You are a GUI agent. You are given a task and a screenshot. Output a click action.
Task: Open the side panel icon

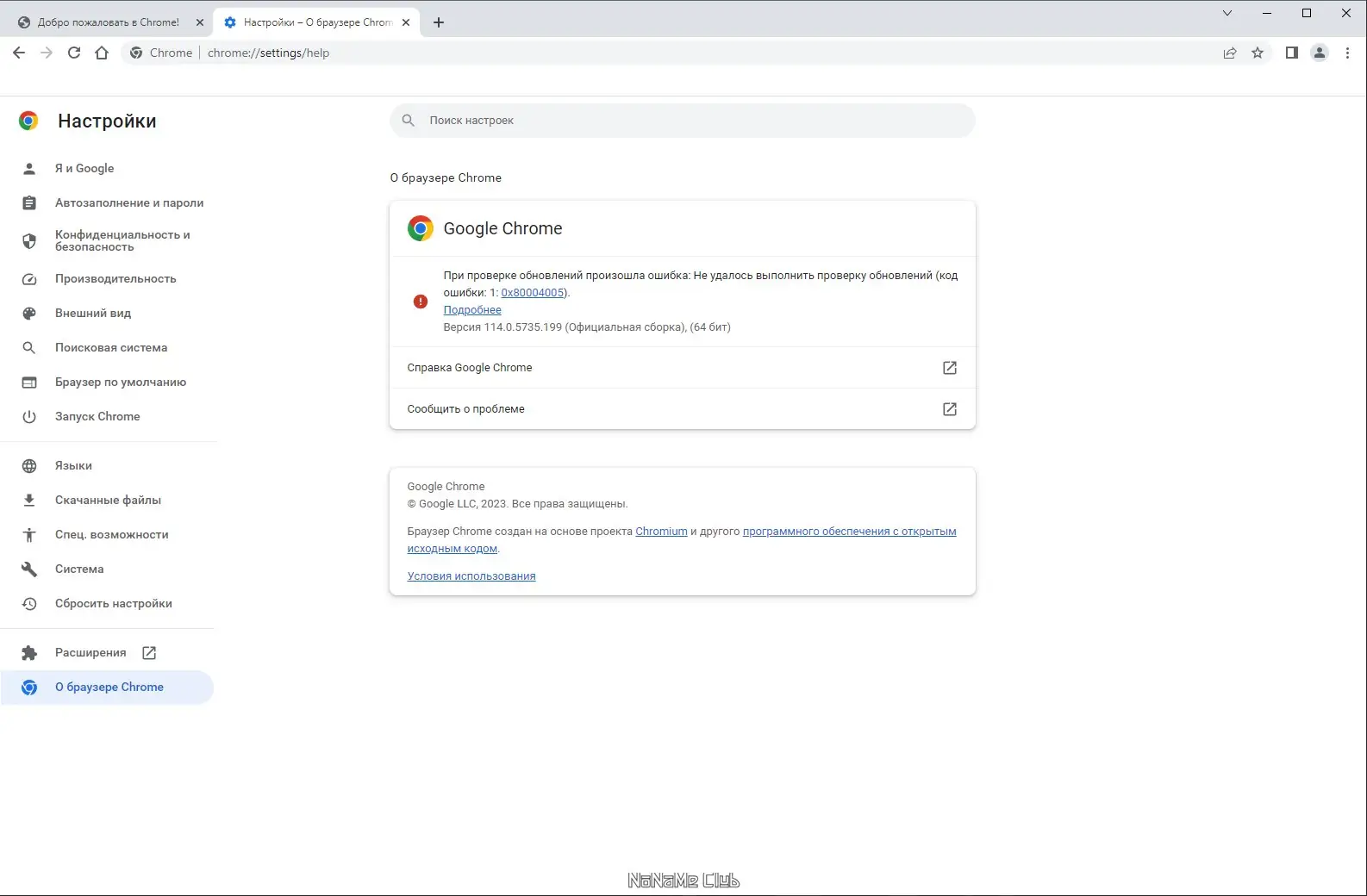[x=1291, y=53]
